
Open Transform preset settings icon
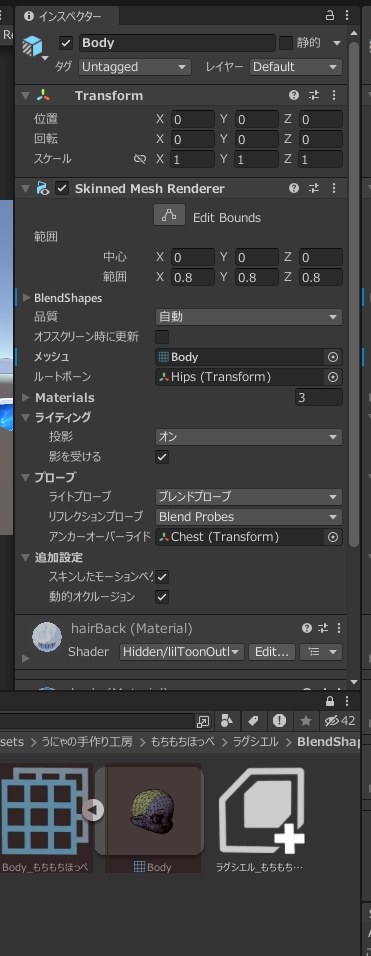click(314, 95)
